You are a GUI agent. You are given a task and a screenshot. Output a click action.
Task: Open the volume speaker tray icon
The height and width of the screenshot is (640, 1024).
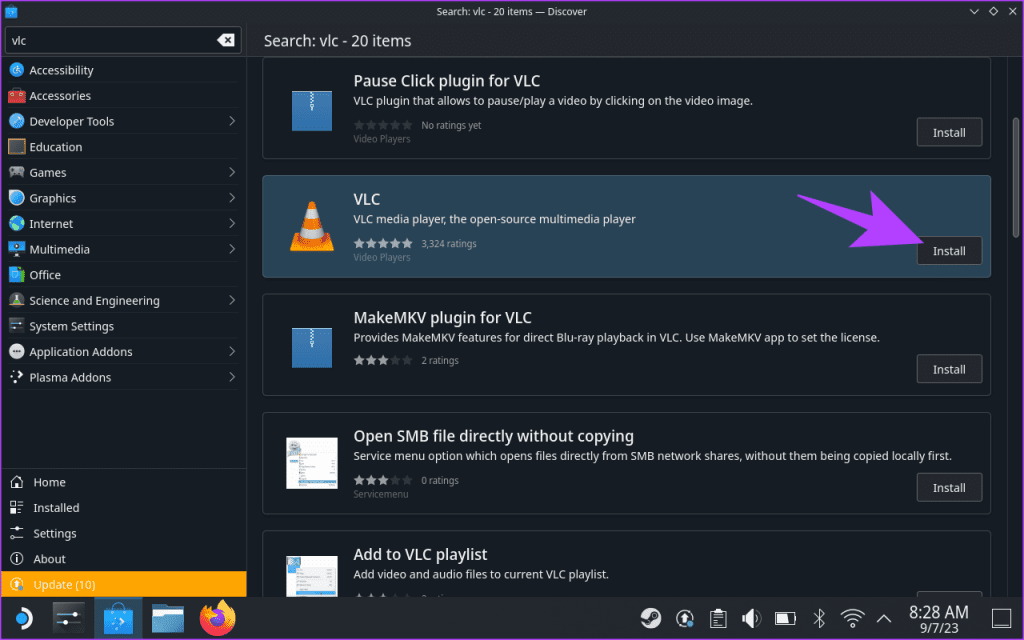point(751,618)
